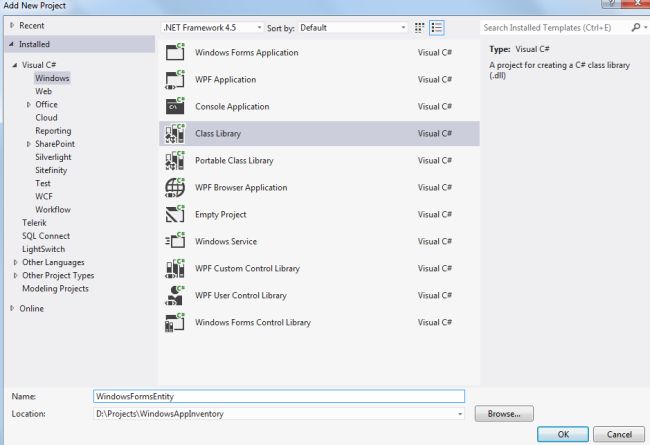
Task: Select the Workflow category
Action: tap(53, 209)
